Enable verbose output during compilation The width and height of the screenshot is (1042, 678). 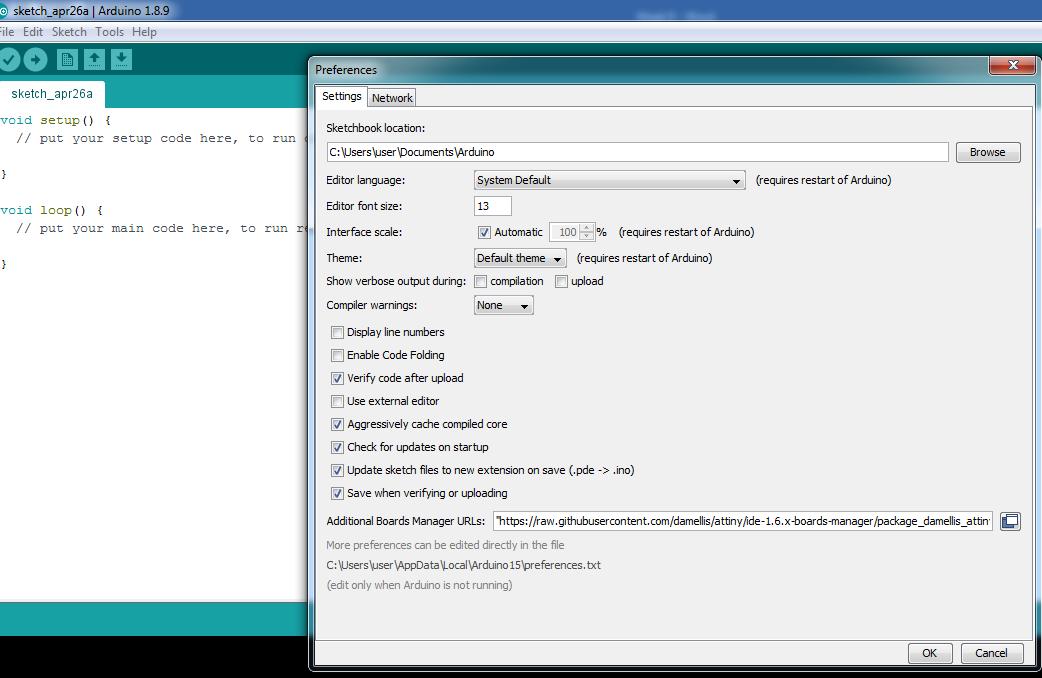coord(480,282)
